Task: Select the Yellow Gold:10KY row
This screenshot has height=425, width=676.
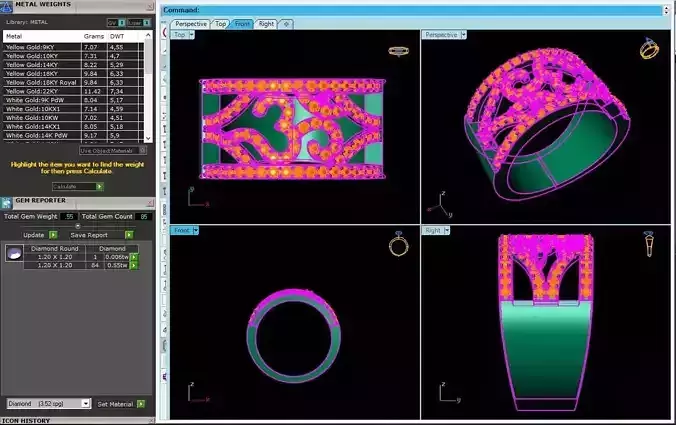Action: tap(73, 56)
